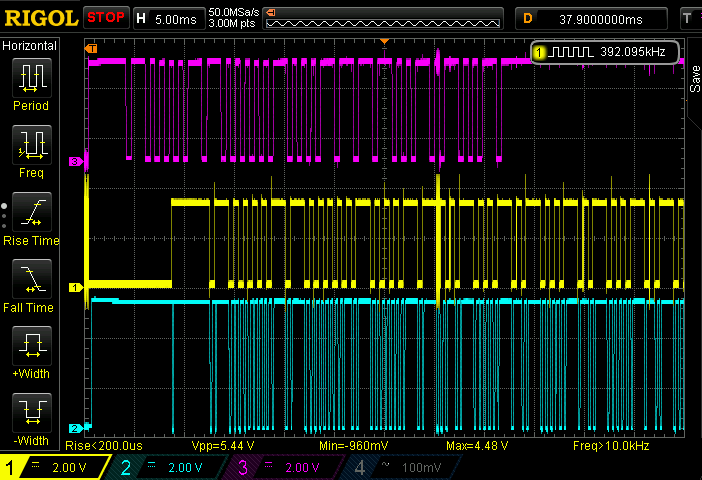The height and width of the screenshot is (480, 702).
Task: Open the Horizontal menu header
Action: pyautogui.click(x=31, y=46)
